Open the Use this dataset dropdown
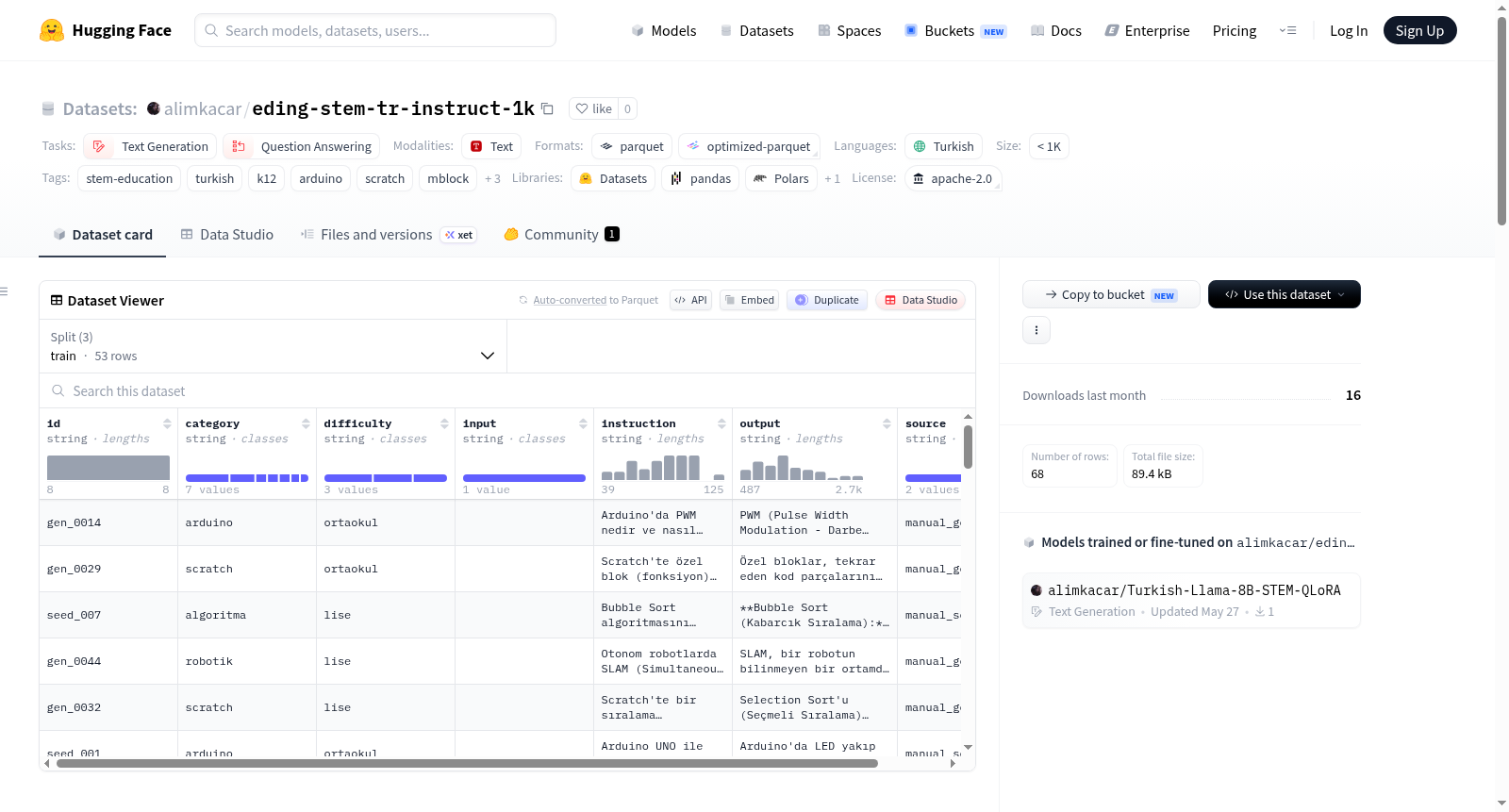 point(1285,294)
